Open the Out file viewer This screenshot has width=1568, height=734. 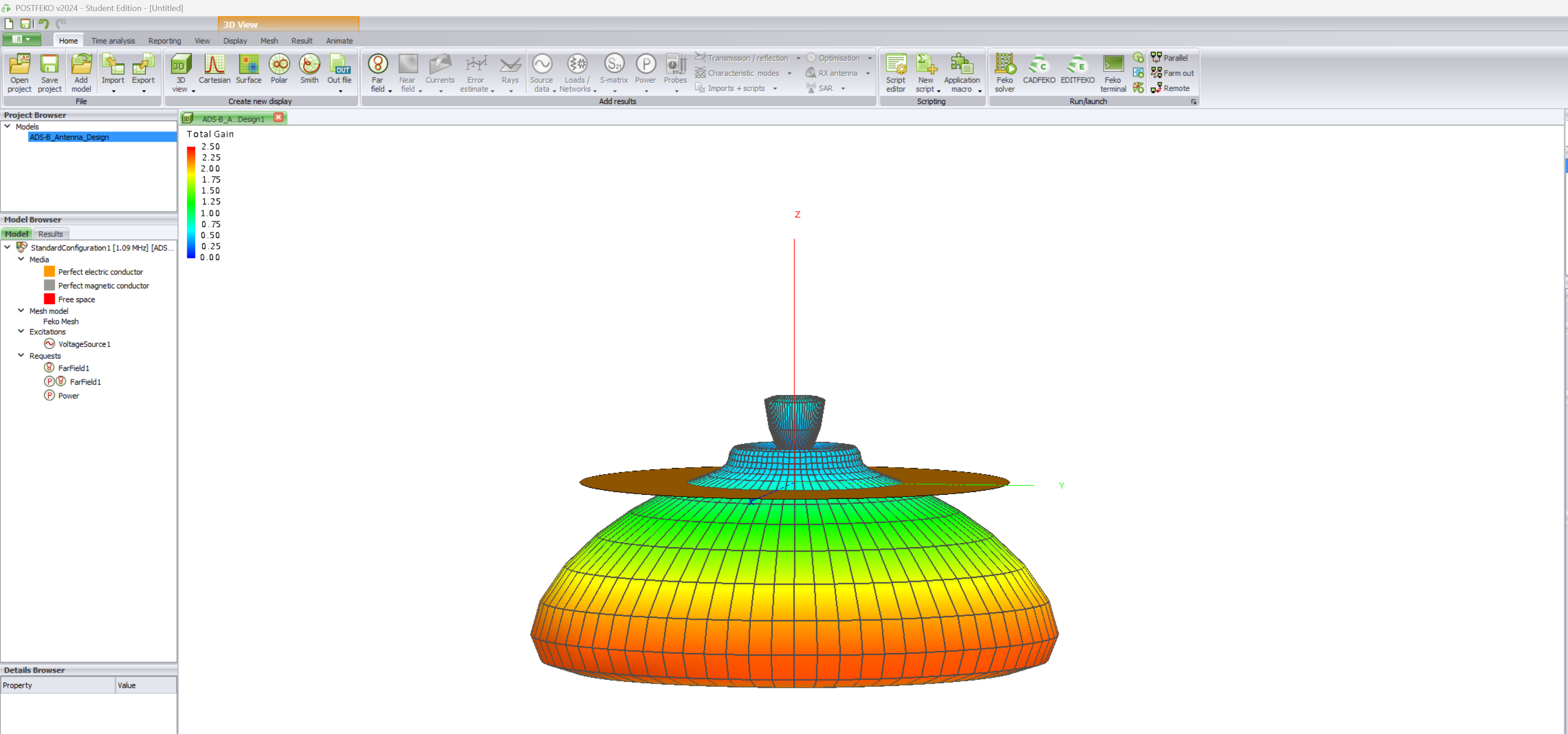[x=339, y=69]
